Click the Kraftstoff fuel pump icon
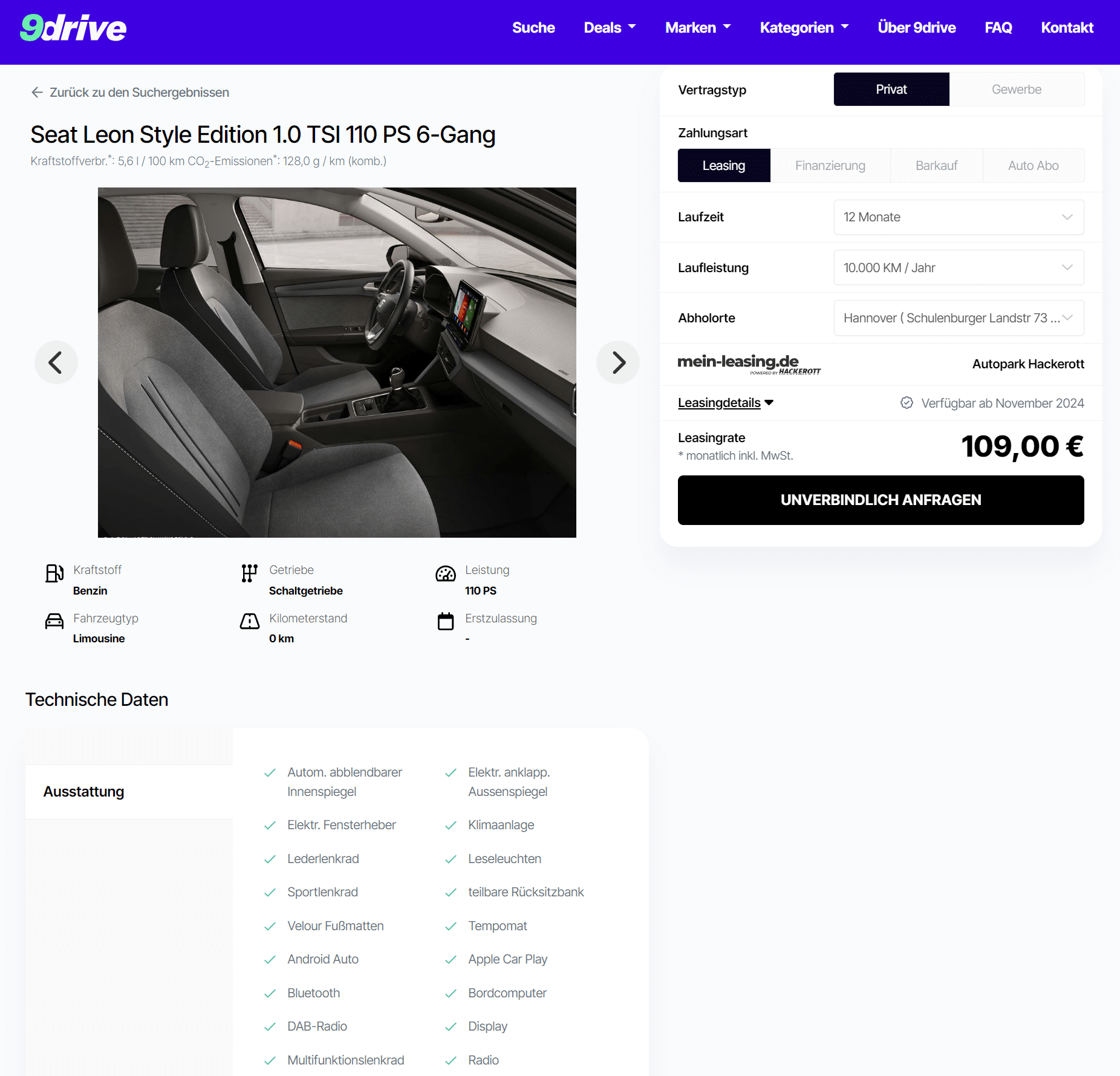1120x1076 pixels. (x=54, y=573)
